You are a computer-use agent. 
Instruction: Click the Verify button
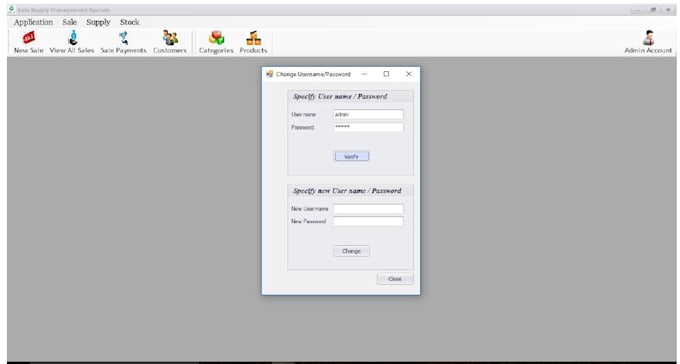[352, 157]
